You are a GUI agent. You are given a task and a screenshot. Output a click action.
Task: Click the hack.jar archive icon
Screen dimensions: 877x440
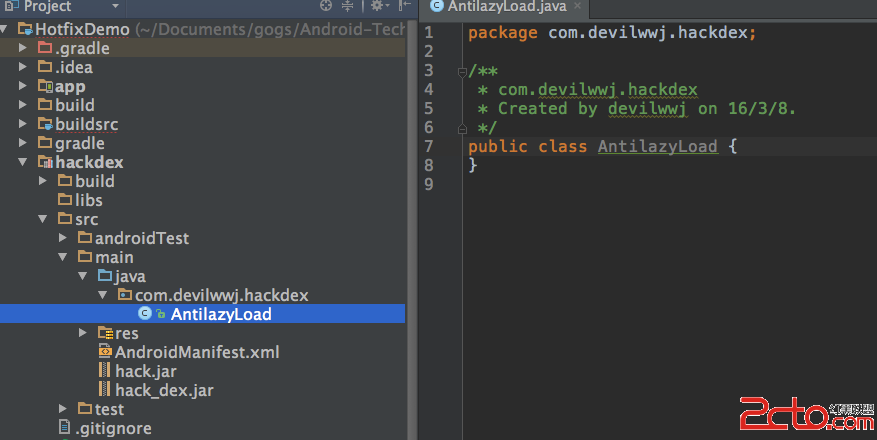[104, 371]
